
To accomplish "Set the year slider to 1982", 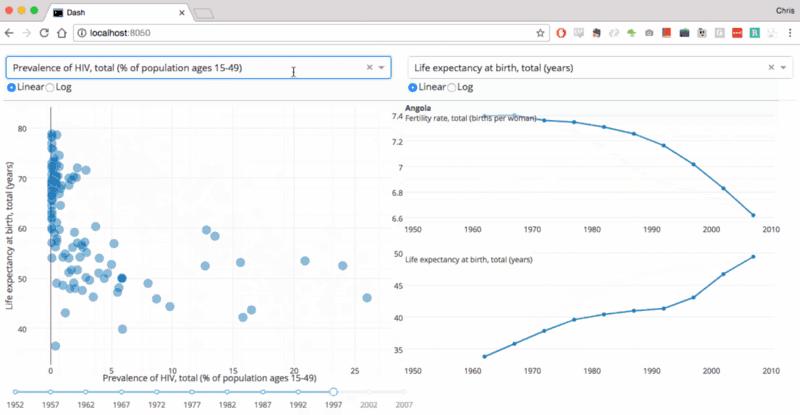I will coord(227,392).
